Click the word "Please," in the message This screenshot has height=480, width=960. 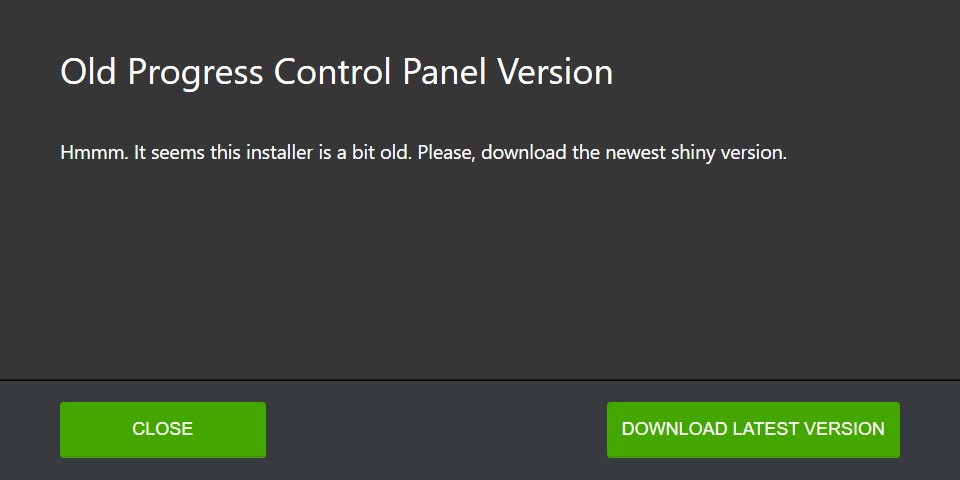tap(449, 155)
